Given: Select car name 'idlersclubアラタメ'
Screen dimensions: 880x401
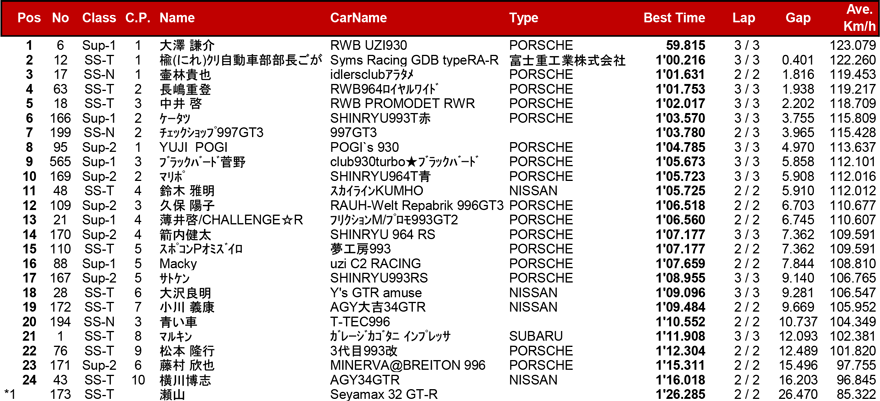Looking at the screenshot, I should (374, 75).
